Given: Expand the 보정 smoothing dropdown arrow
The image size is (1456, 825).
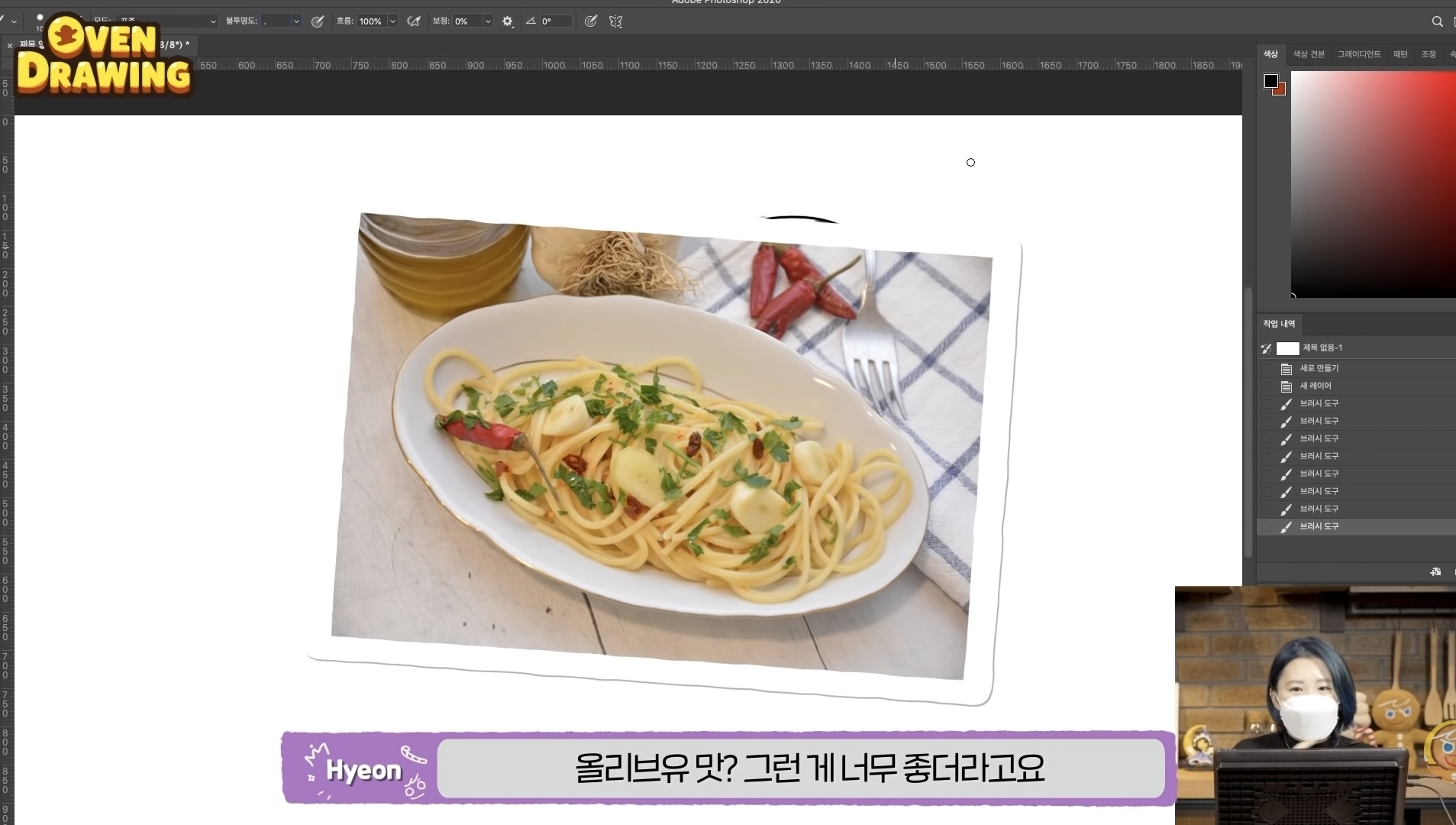Looking at the screenshot, I should (488, 21).
